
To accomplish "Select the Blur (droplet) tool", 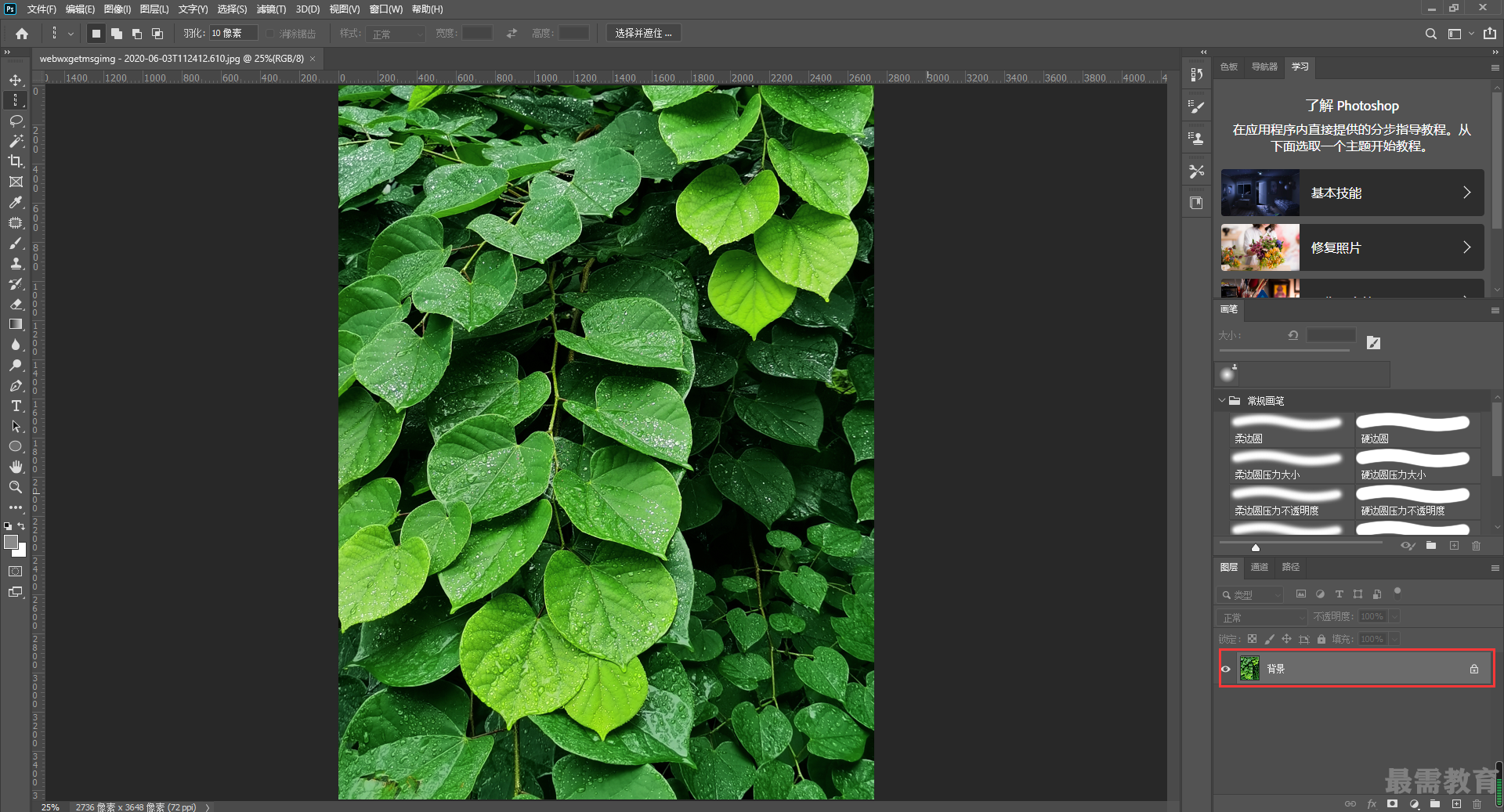I will [16, 345].
